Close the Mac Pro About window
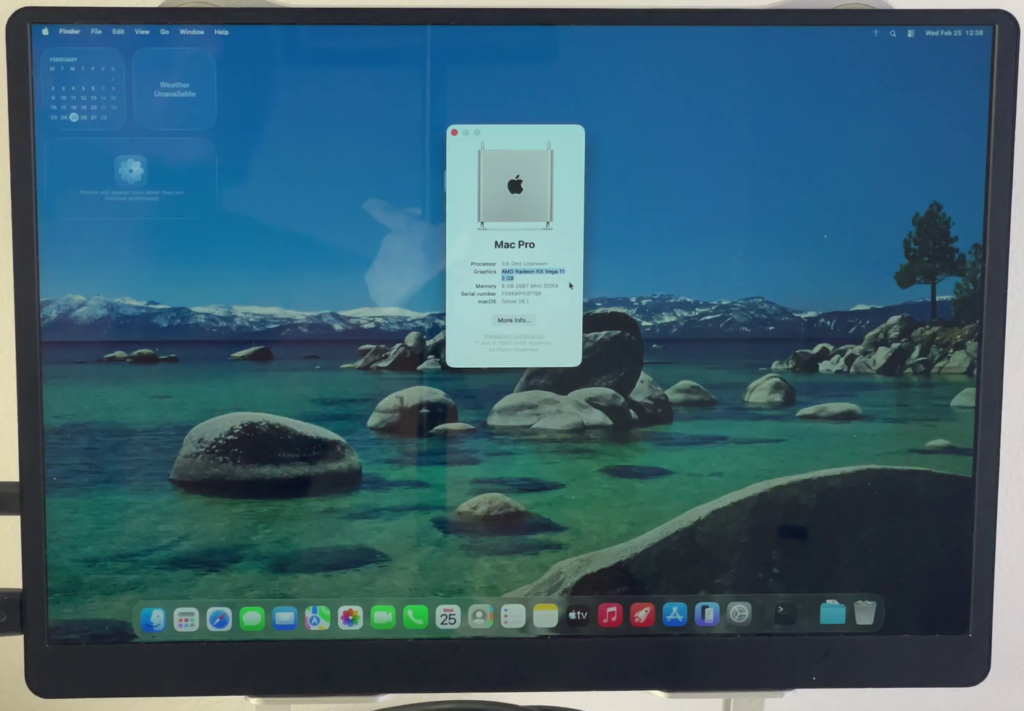The height and width of the screenshot is (711, 1024). 454,132
